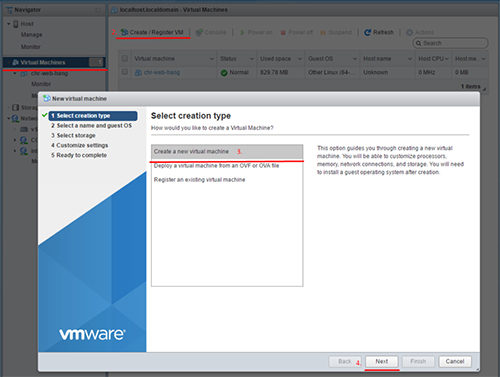Open Monitor under Host in Navigator

tap(31, 47)
